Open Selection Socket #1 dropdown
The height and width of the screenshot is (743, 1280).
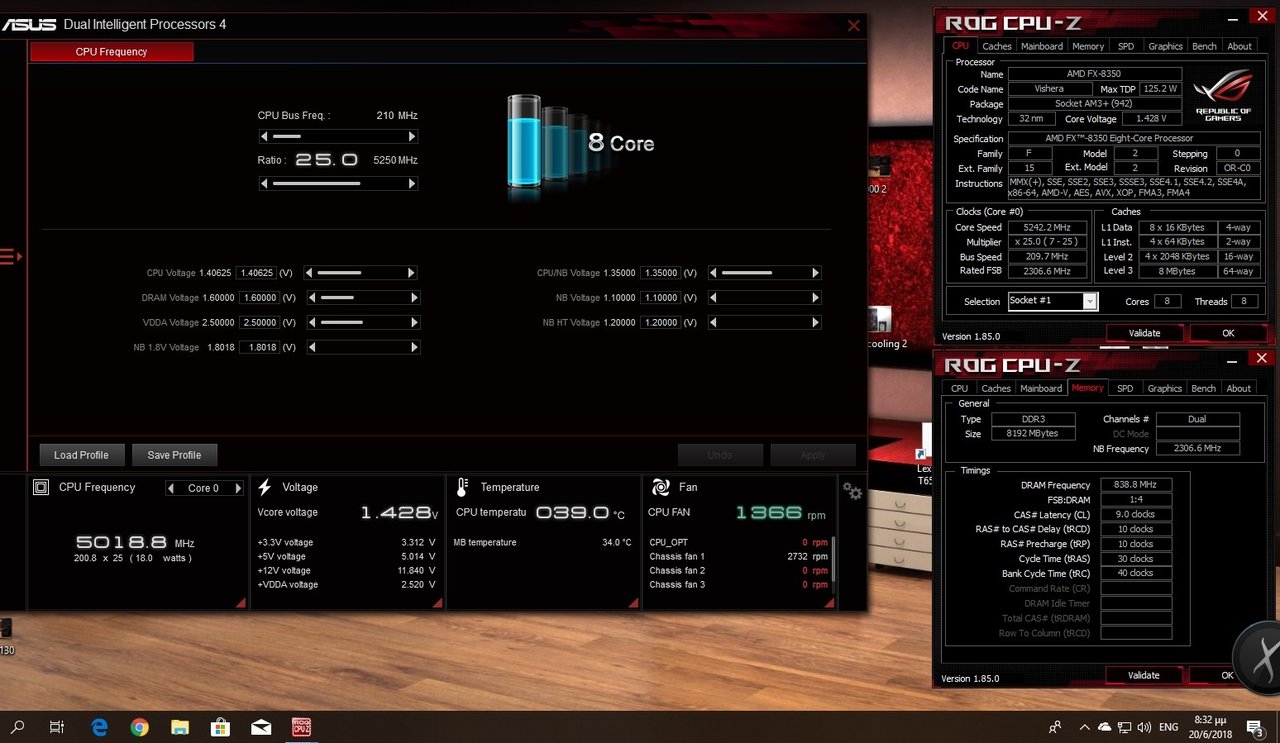pyautogui.click(x=1090, y=301)
